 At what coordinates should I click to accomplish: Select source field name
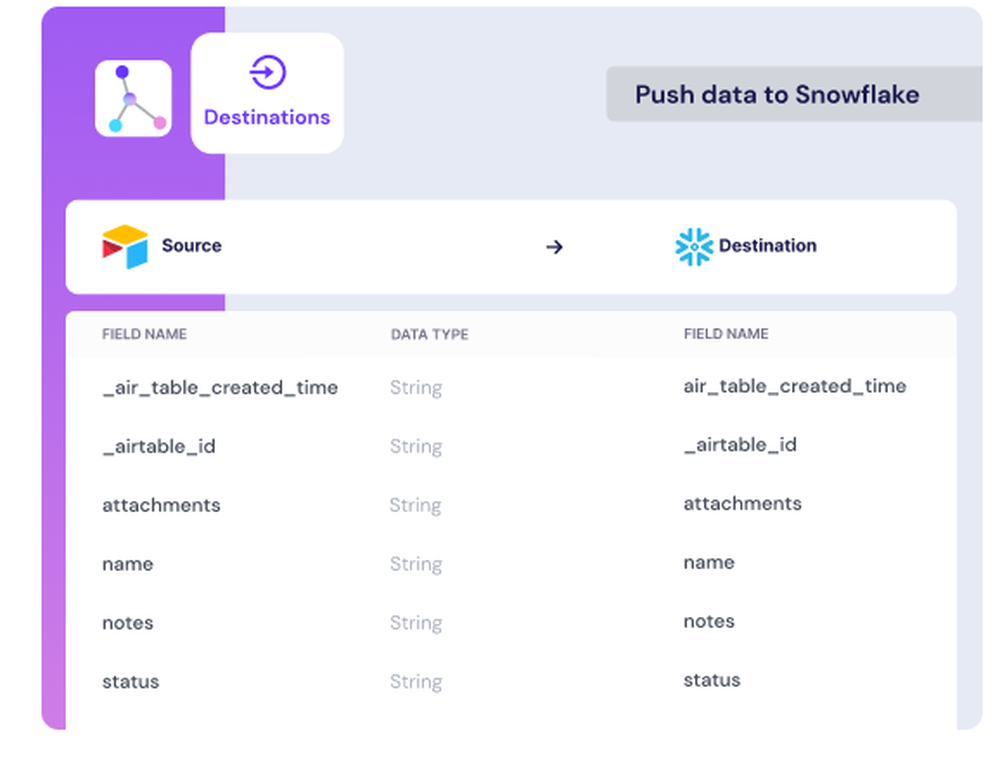[128, 564]
